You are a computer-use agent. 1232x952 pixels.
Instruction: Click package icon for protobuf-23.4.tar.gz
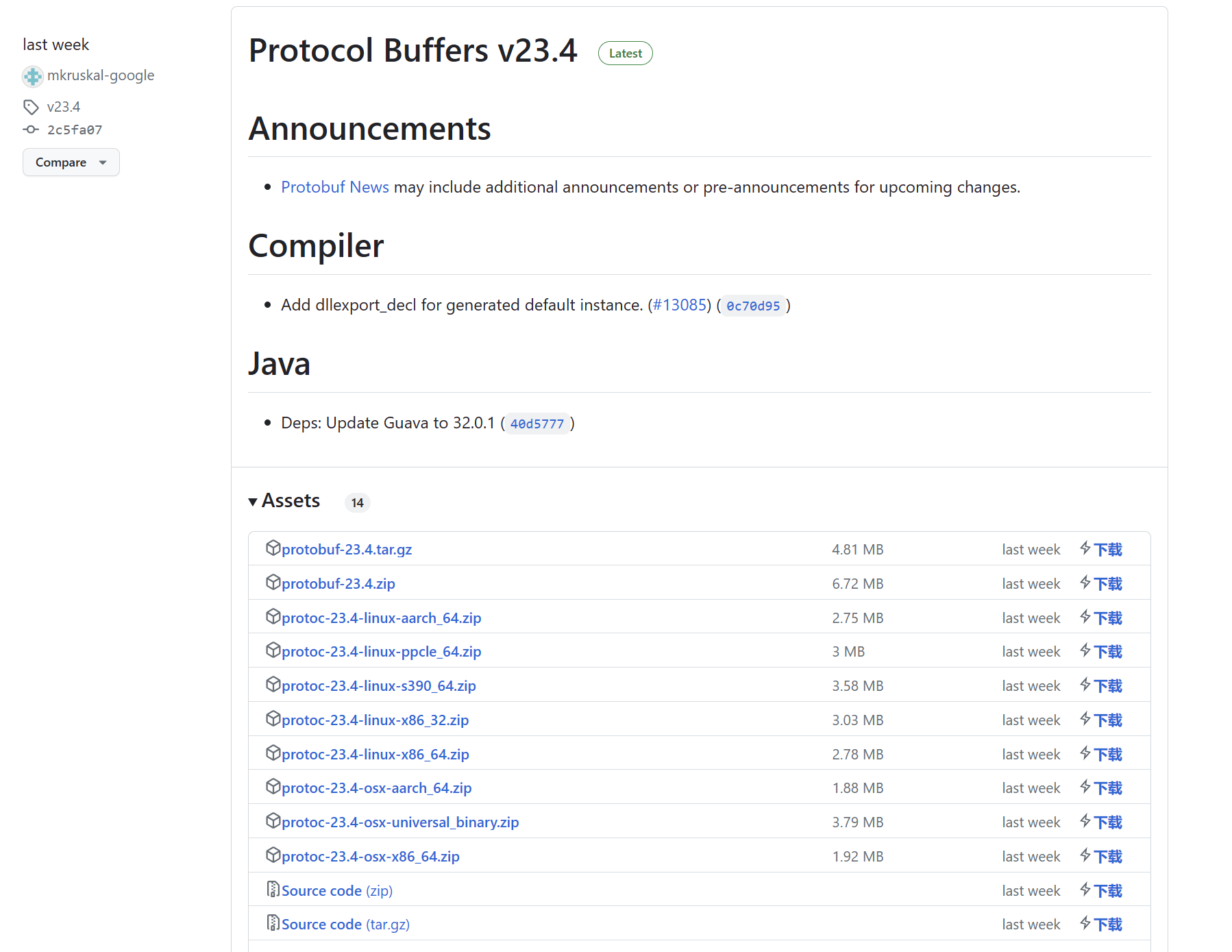(x=273, y=548)
